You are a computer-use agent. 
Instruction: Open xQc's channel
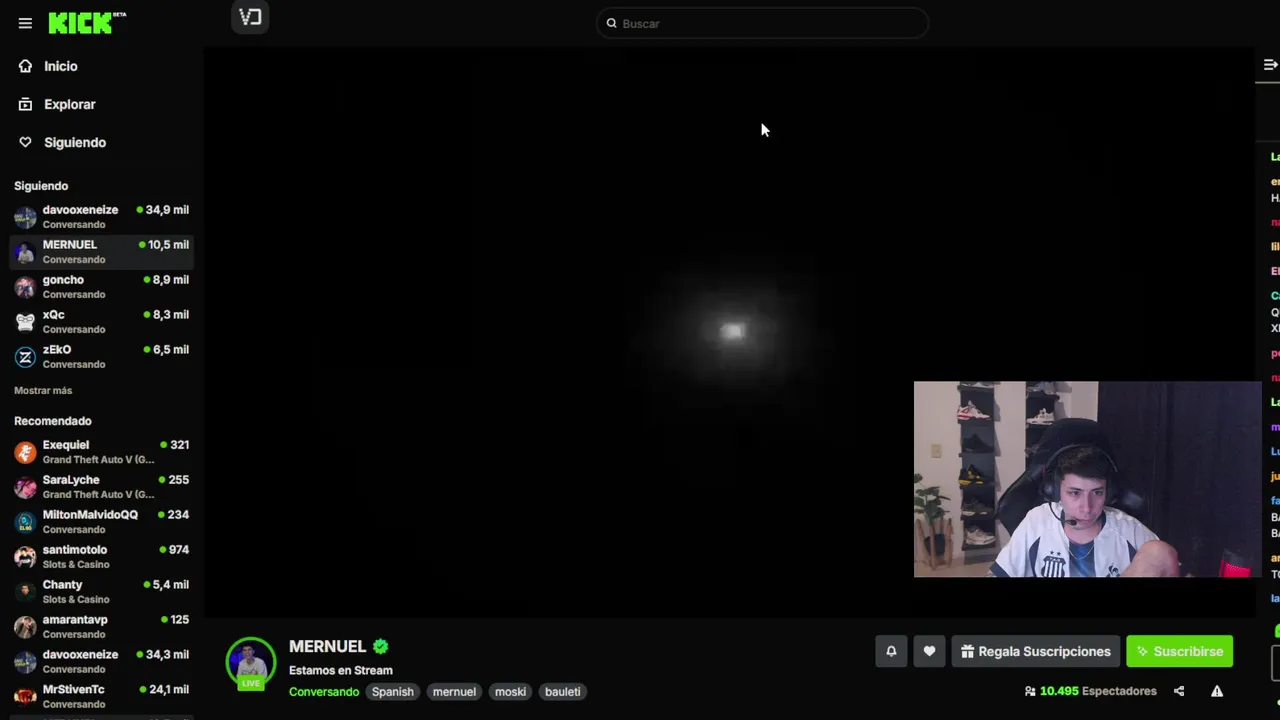click(x=102, y=322)
